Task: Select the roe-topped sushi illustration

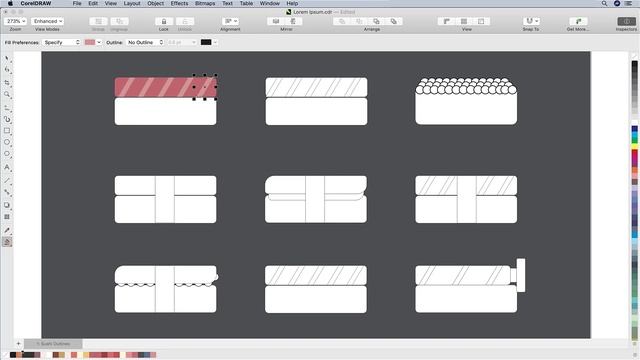Action: tap(466, 101)
